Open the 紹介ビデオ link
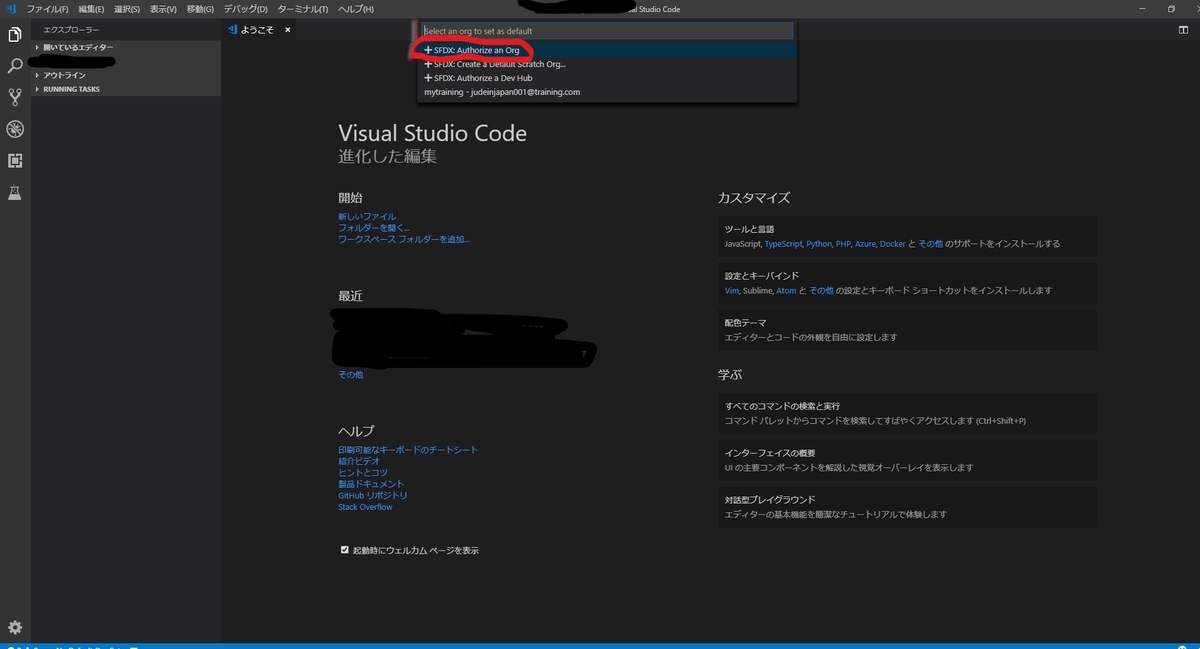This screenshot has width=1200, height=649. 360,461
